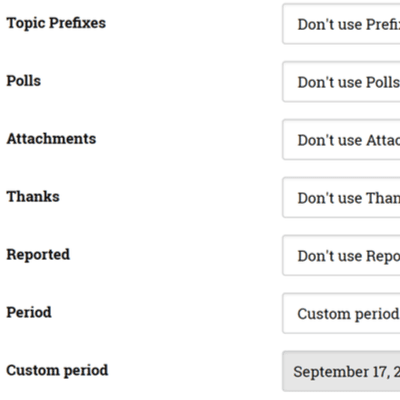400x400 pixels.
Task: Select the "Don't use Polls" text
Action: click(349, 82)
